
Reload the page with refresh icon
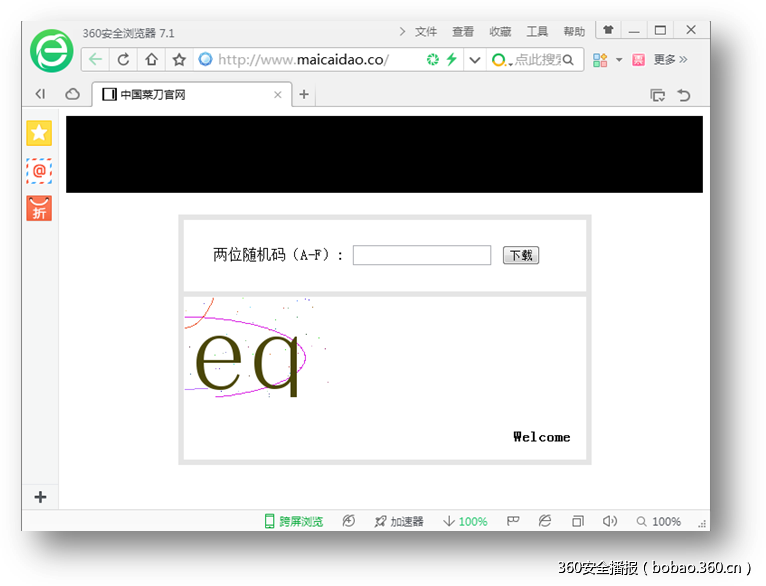tap(123, 60)
